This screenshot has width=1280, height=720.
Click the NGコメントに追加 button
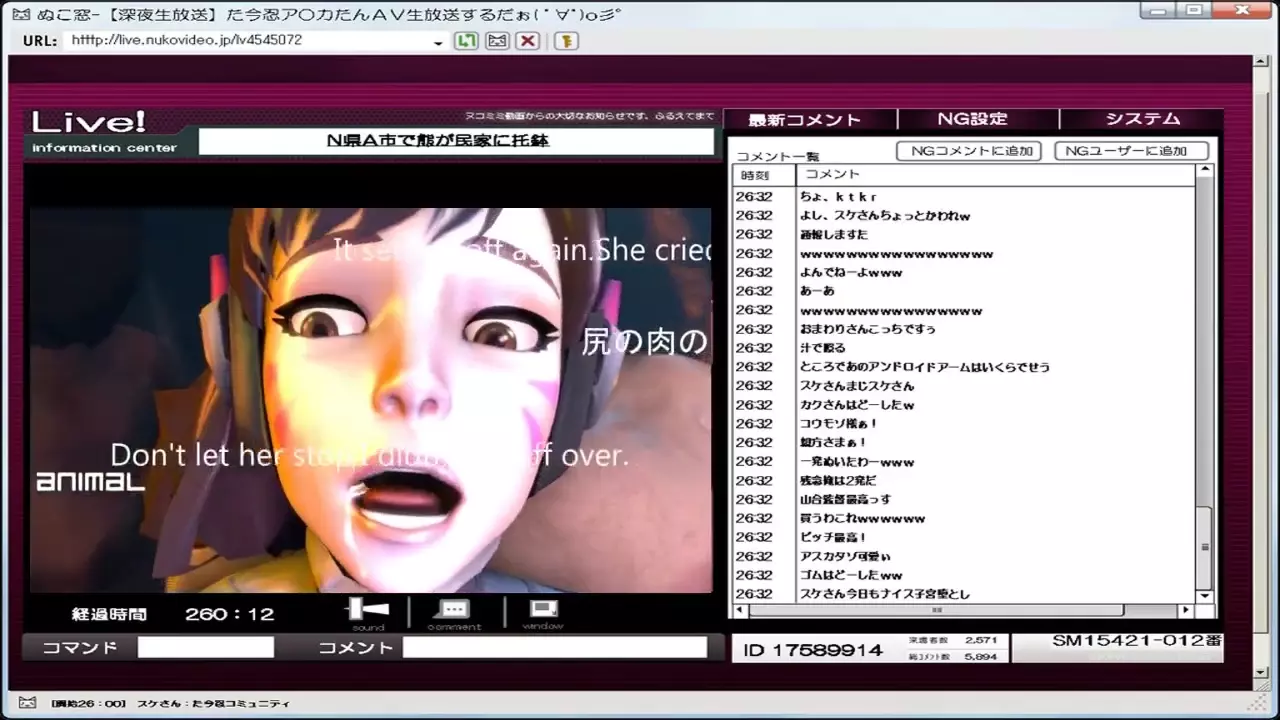pos(969,151)
